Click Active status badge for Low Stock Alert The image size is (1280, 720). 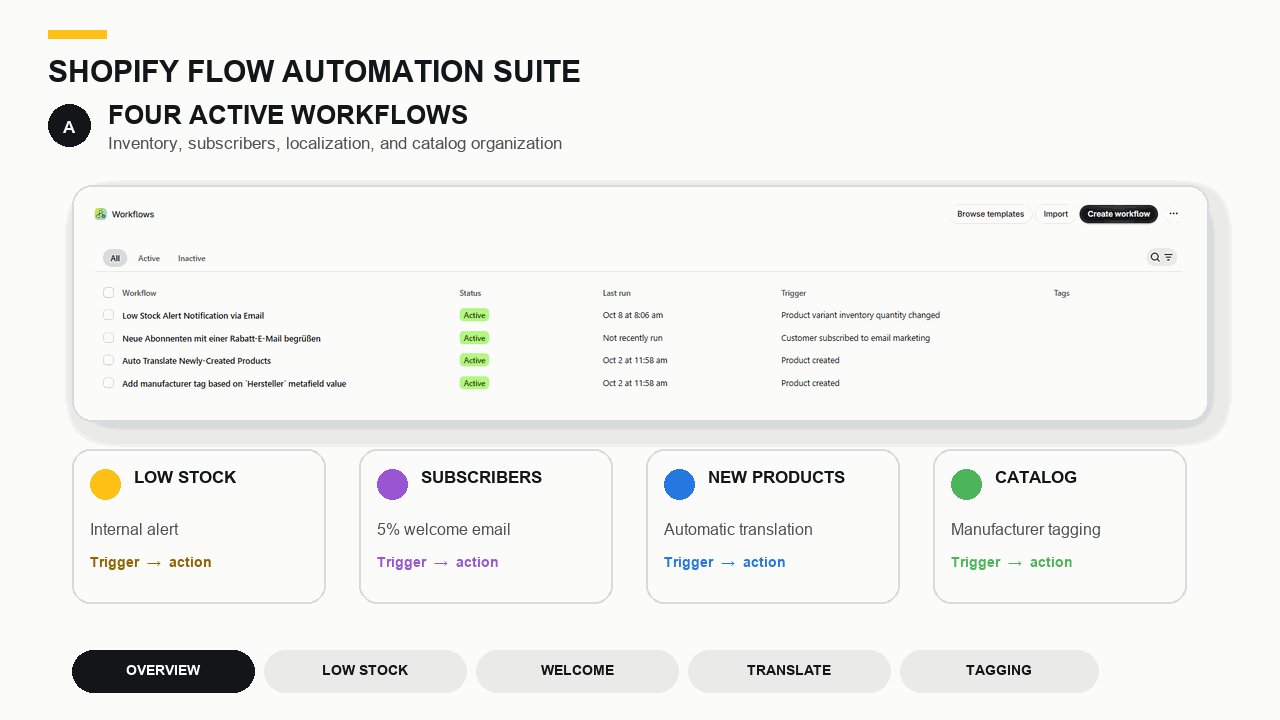click(x=474, y=315)
